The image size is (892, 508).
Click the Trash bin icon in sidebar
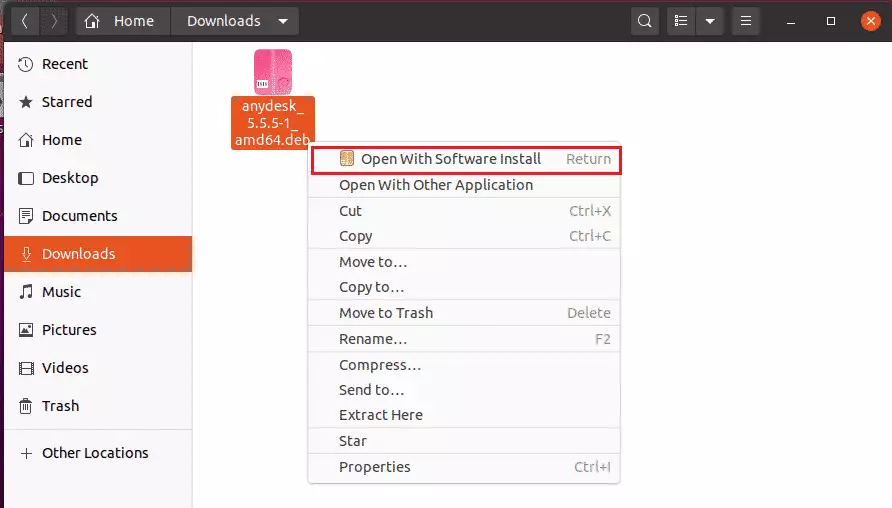click(x=26, y=406)
